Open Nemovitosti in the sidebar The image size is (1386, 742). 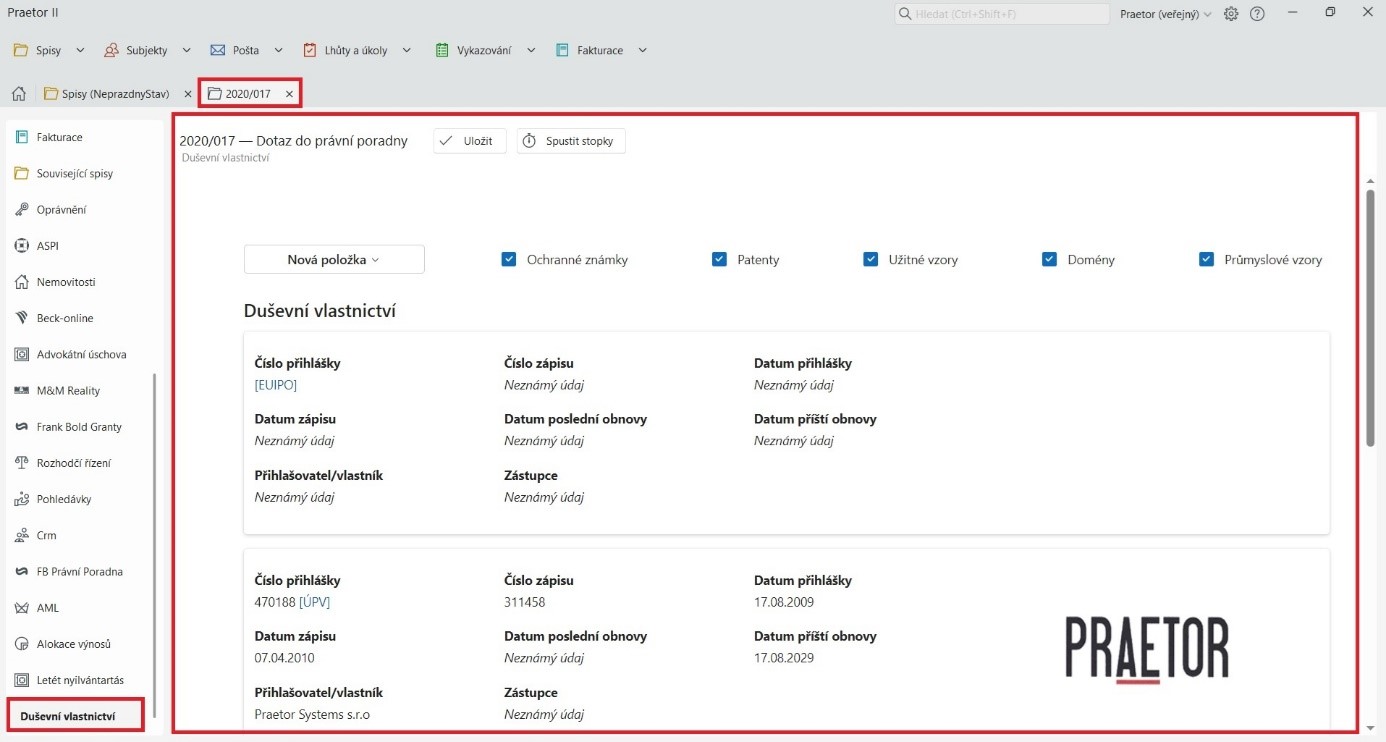65,282
